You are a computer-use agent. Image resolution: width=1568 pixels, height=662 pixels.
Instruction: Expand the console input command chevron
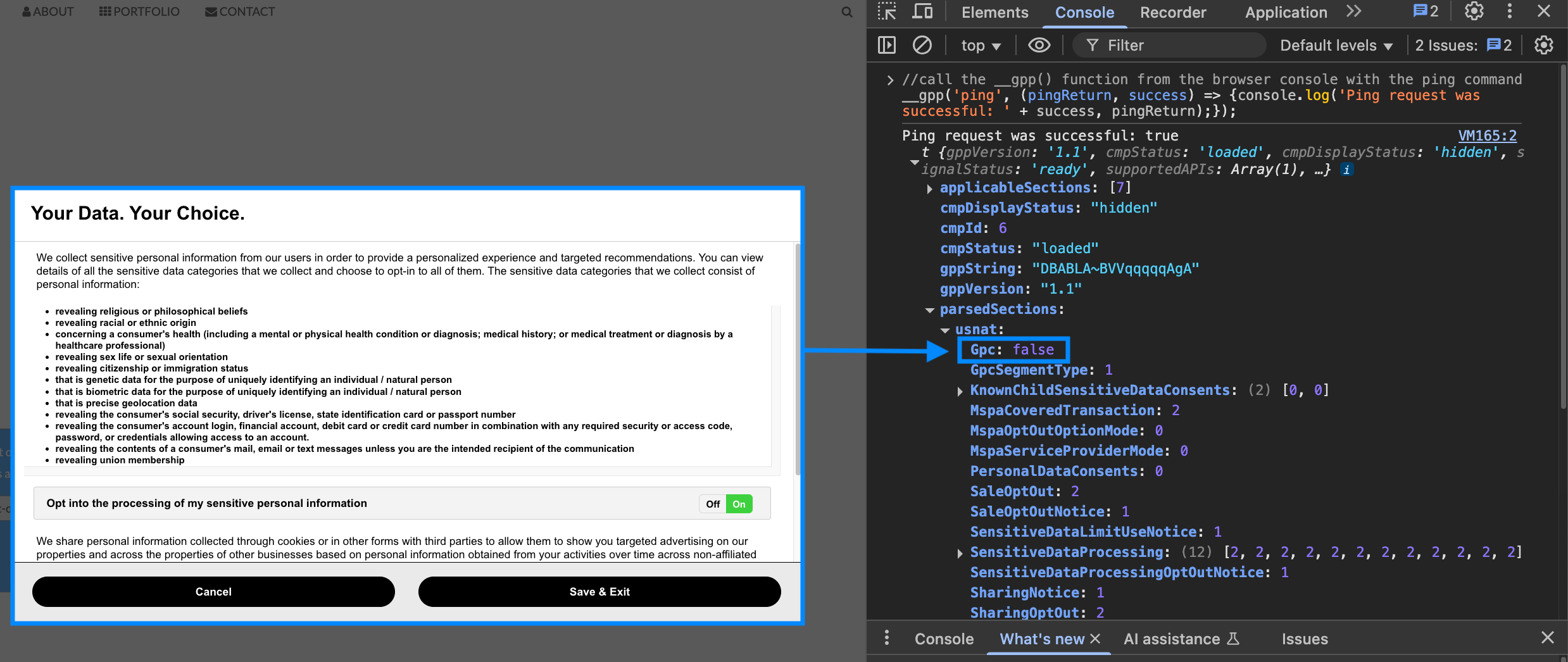(890, 80)
